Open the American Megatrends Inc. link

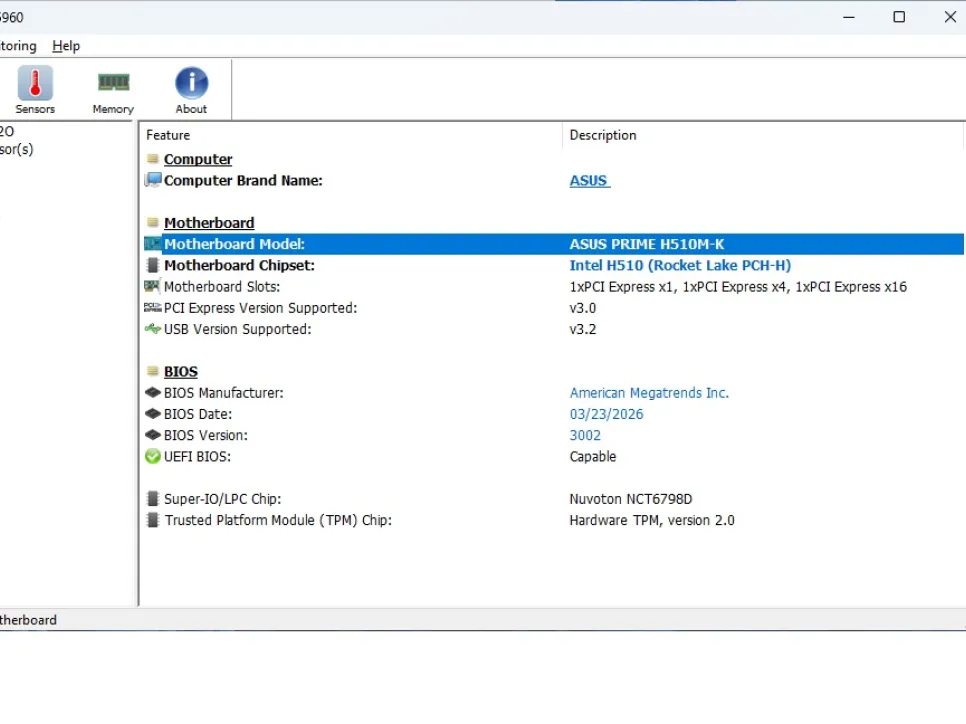(x=649, y=393)
